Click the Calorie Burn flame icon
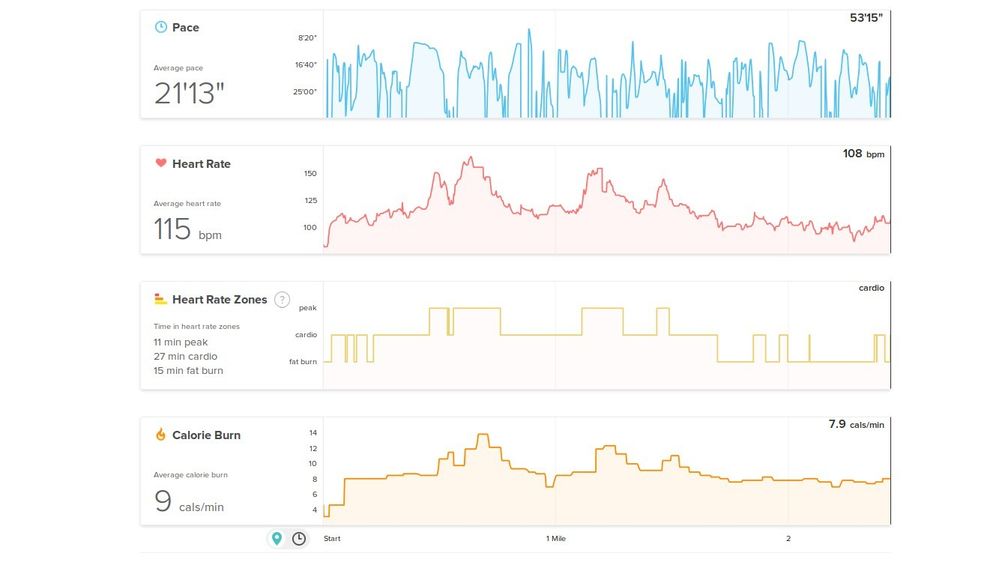This screenshot has width=999, height=562. coord(161,435)
